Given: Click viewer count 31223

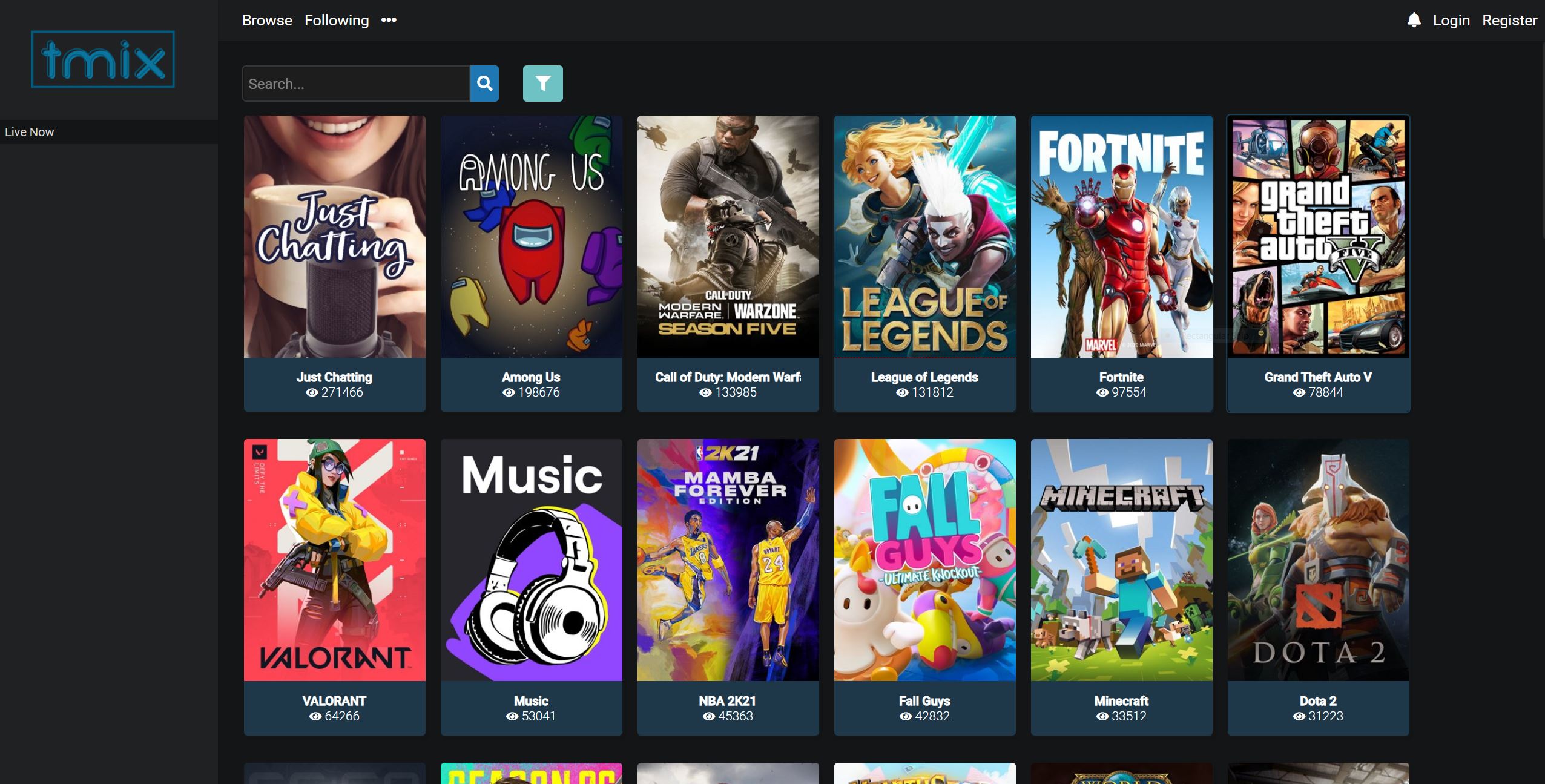Looking at the screenshot, I should (1326, 716).
